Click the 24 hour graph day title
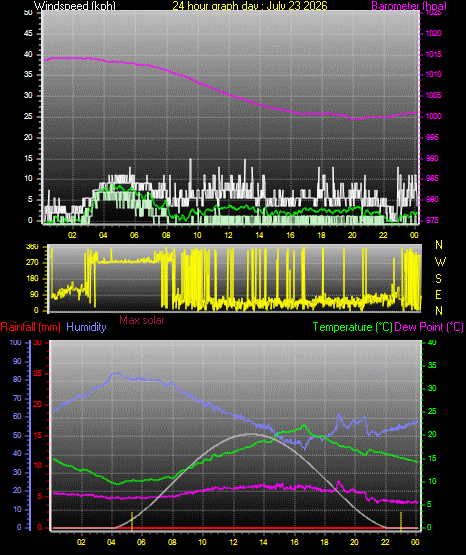 pos(250,6)
